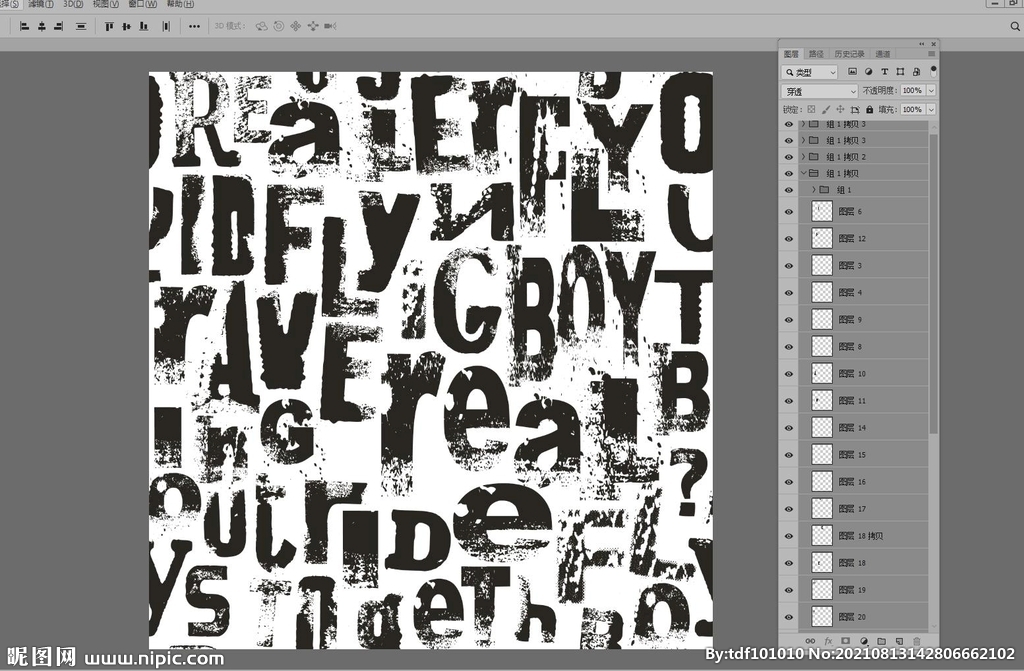Click the align horizontal centers icon
The image size is (1024, 671).
(42, 26)
